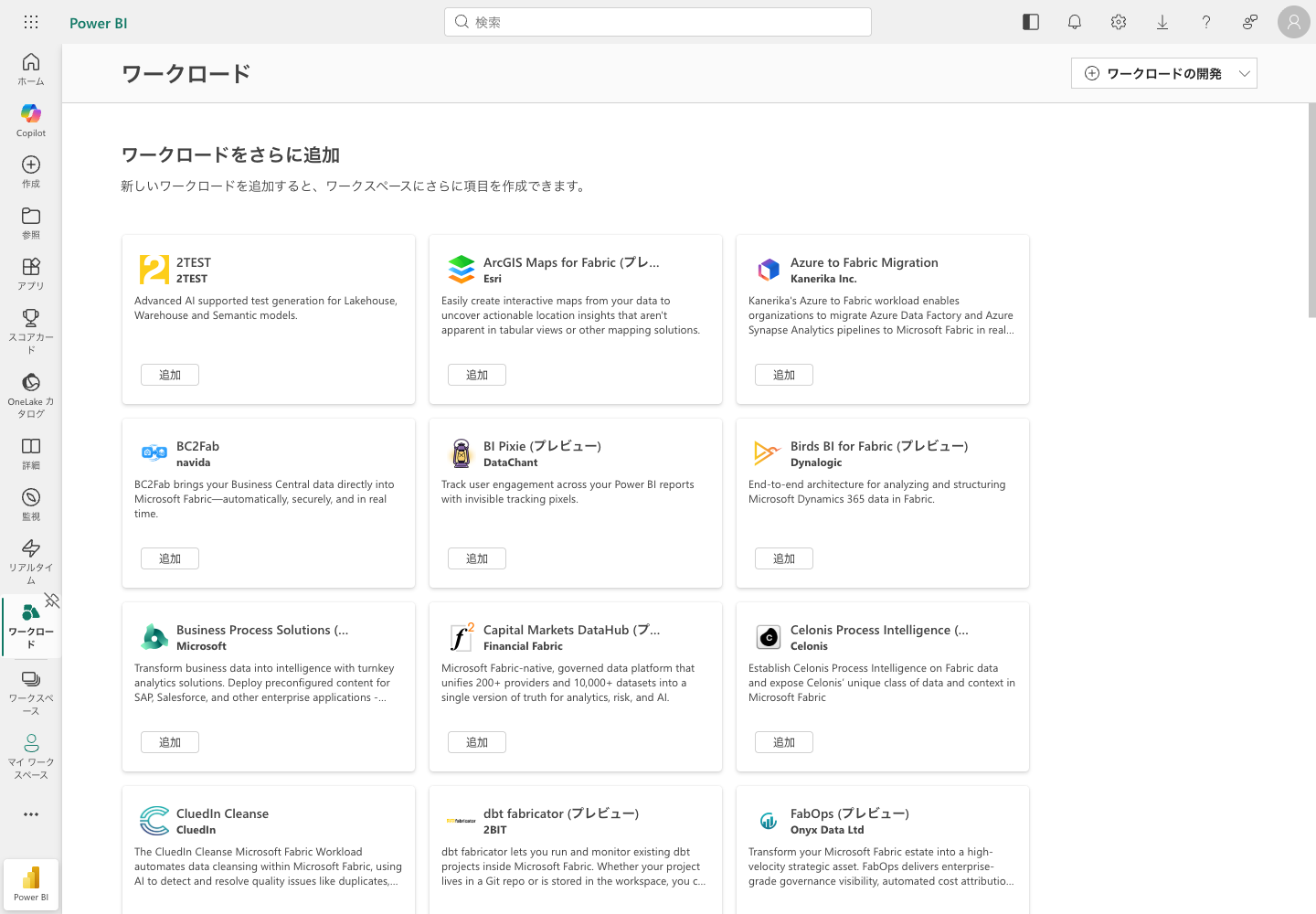This screenshot has height=914, width=1316.
Task: Click the Azure to Fabric Migration logo
Action: (x=769, y=270)
